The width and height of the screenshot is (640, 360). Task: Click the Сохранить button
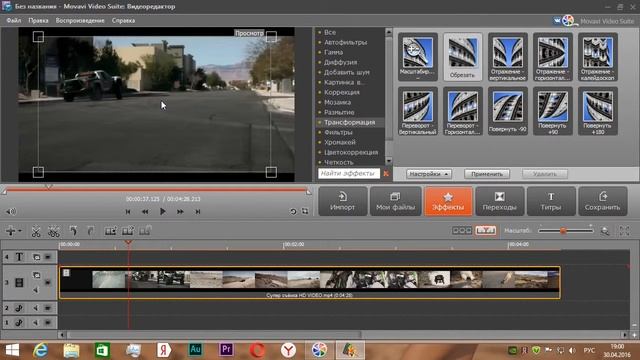[602, 201]
